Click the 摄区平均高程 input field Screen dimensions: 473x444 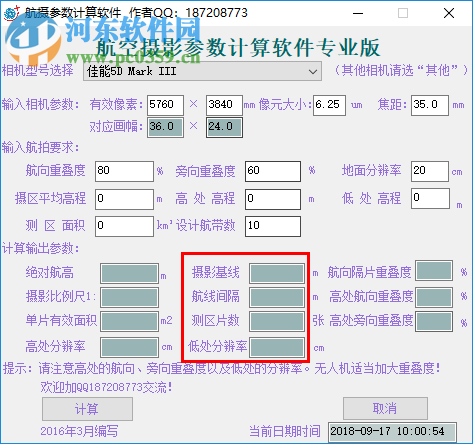coord(124,199)
